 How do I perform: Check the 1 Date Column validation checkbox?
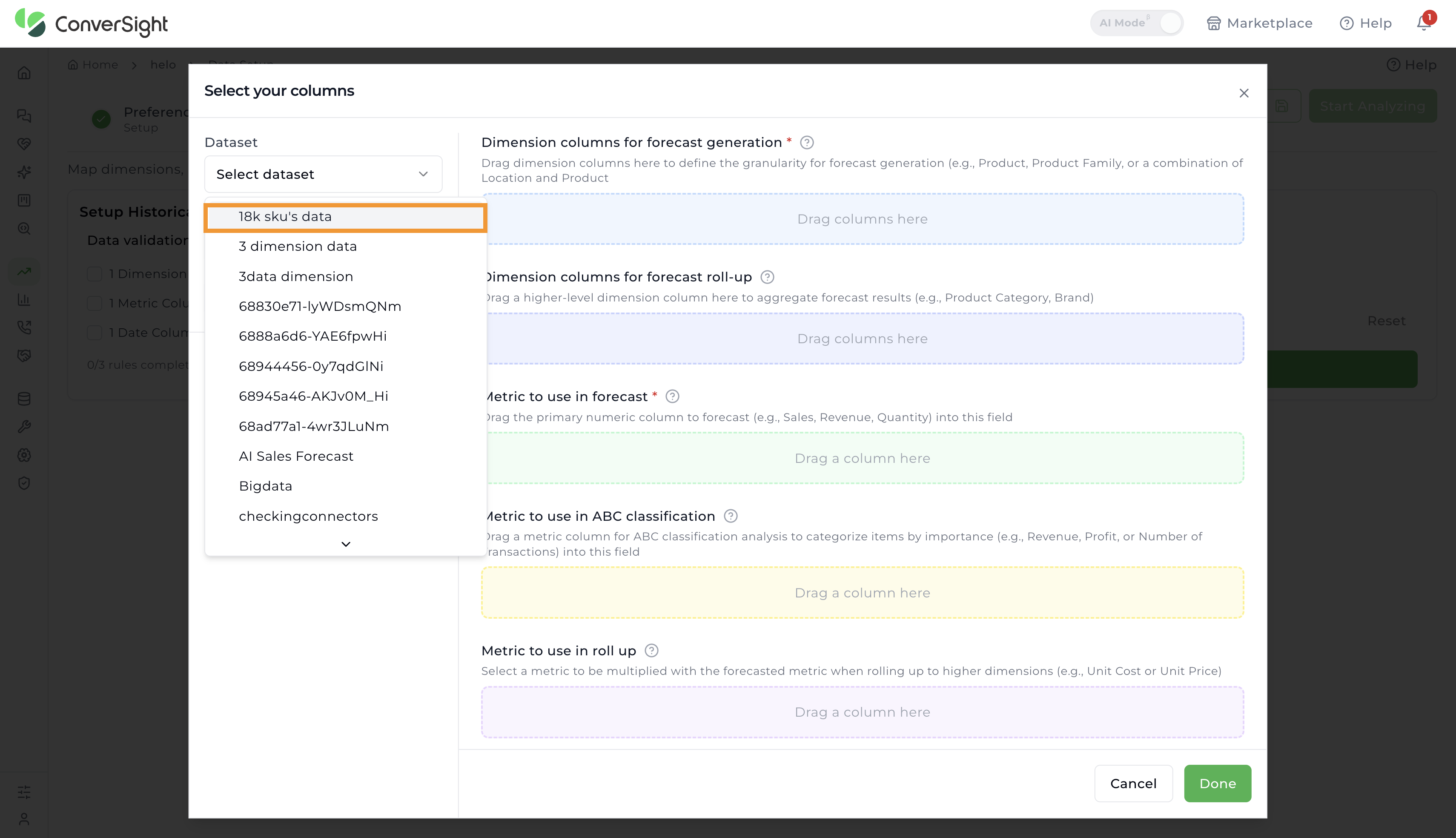click(x=95, y=333)
